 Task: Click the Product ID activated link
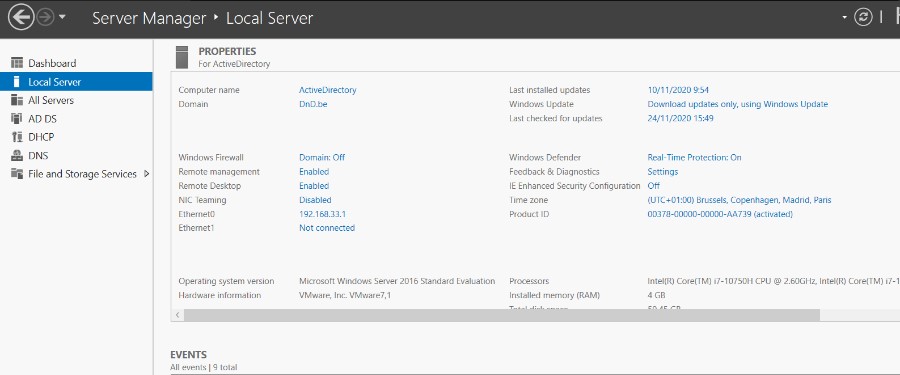[720, 214]
